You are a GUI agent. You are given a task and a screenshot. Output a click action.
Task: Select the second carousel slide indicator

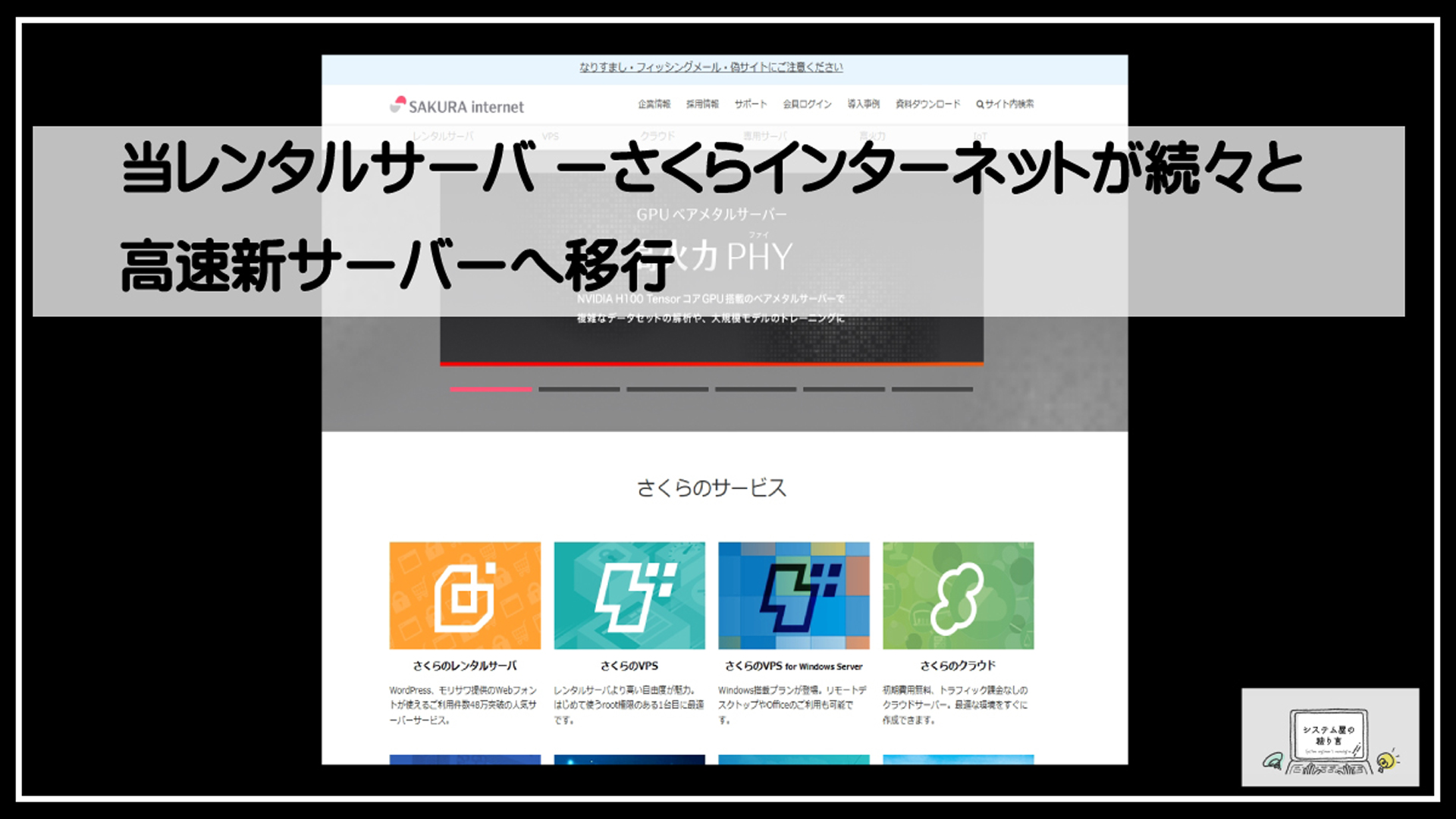[579, 389]
